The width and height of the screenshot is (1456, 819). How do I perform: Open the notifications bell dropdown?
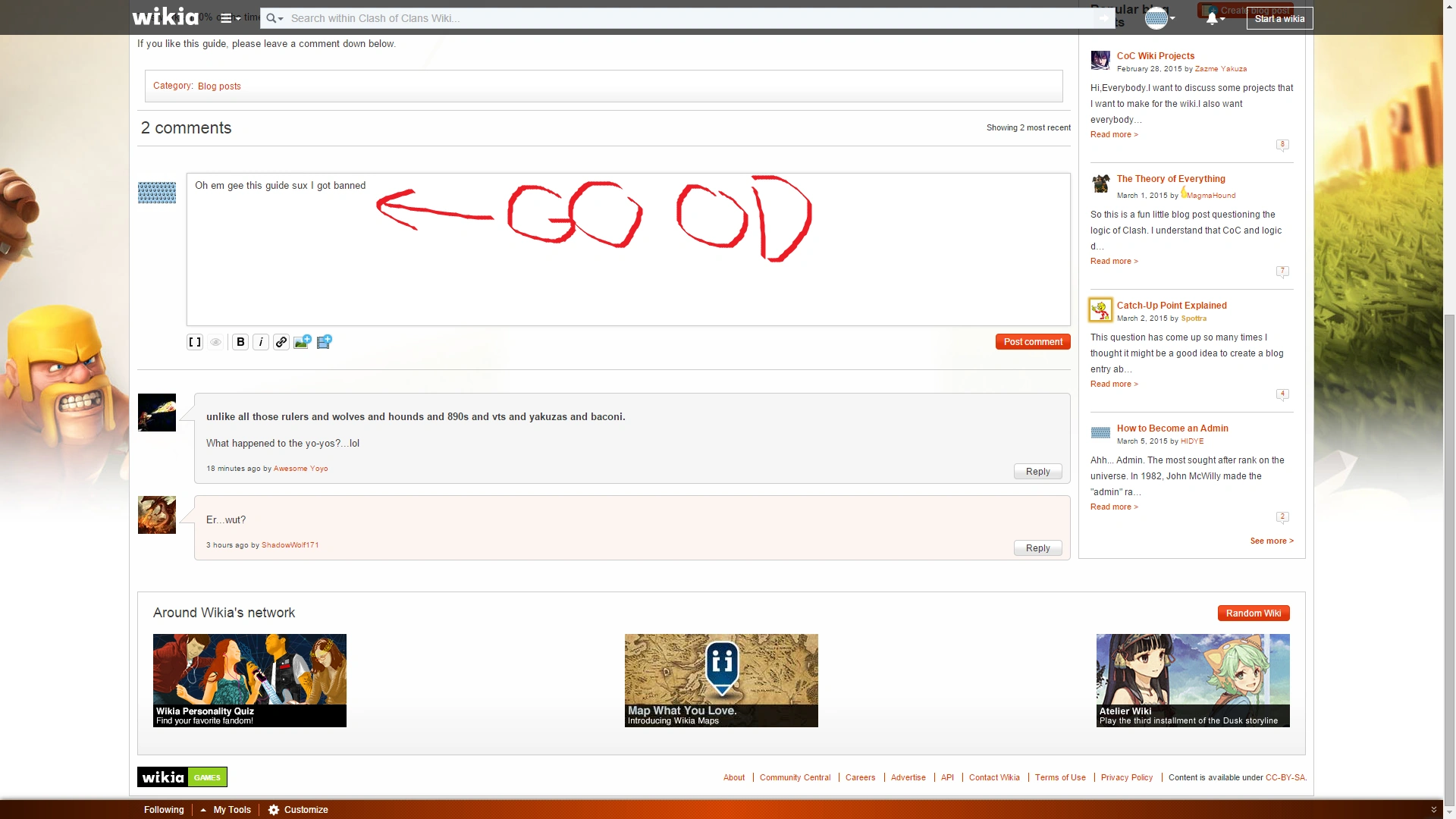click(x=1214, y=18)
